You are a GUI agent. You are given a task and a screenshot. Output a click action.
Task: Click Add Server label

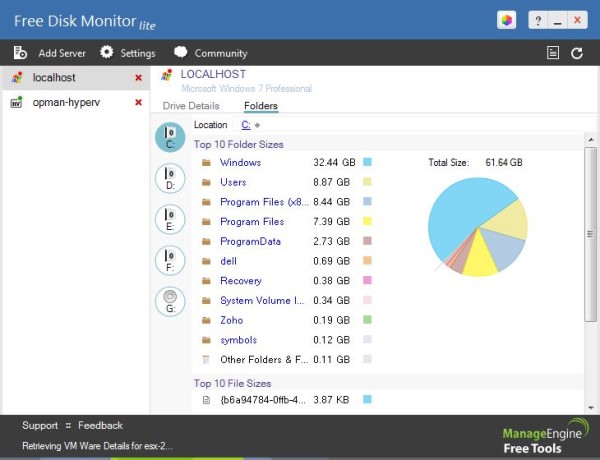[62, 53]
